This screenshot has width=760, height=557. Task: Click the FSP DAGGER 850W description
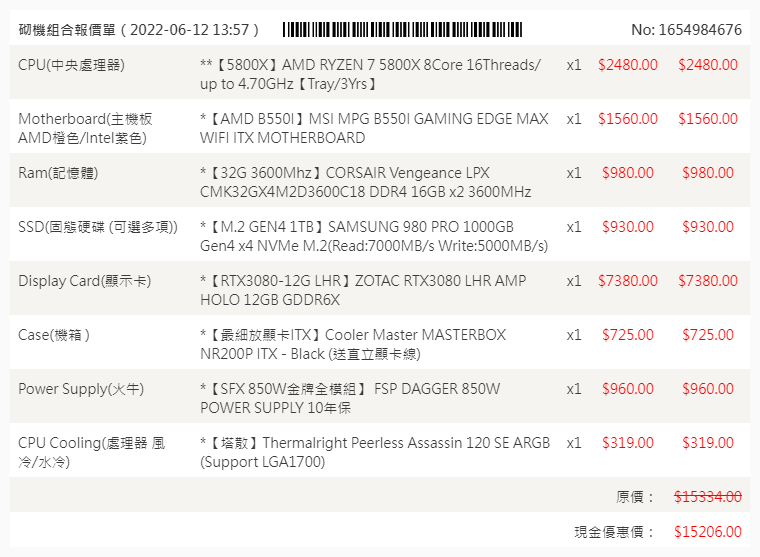point(350,398)
